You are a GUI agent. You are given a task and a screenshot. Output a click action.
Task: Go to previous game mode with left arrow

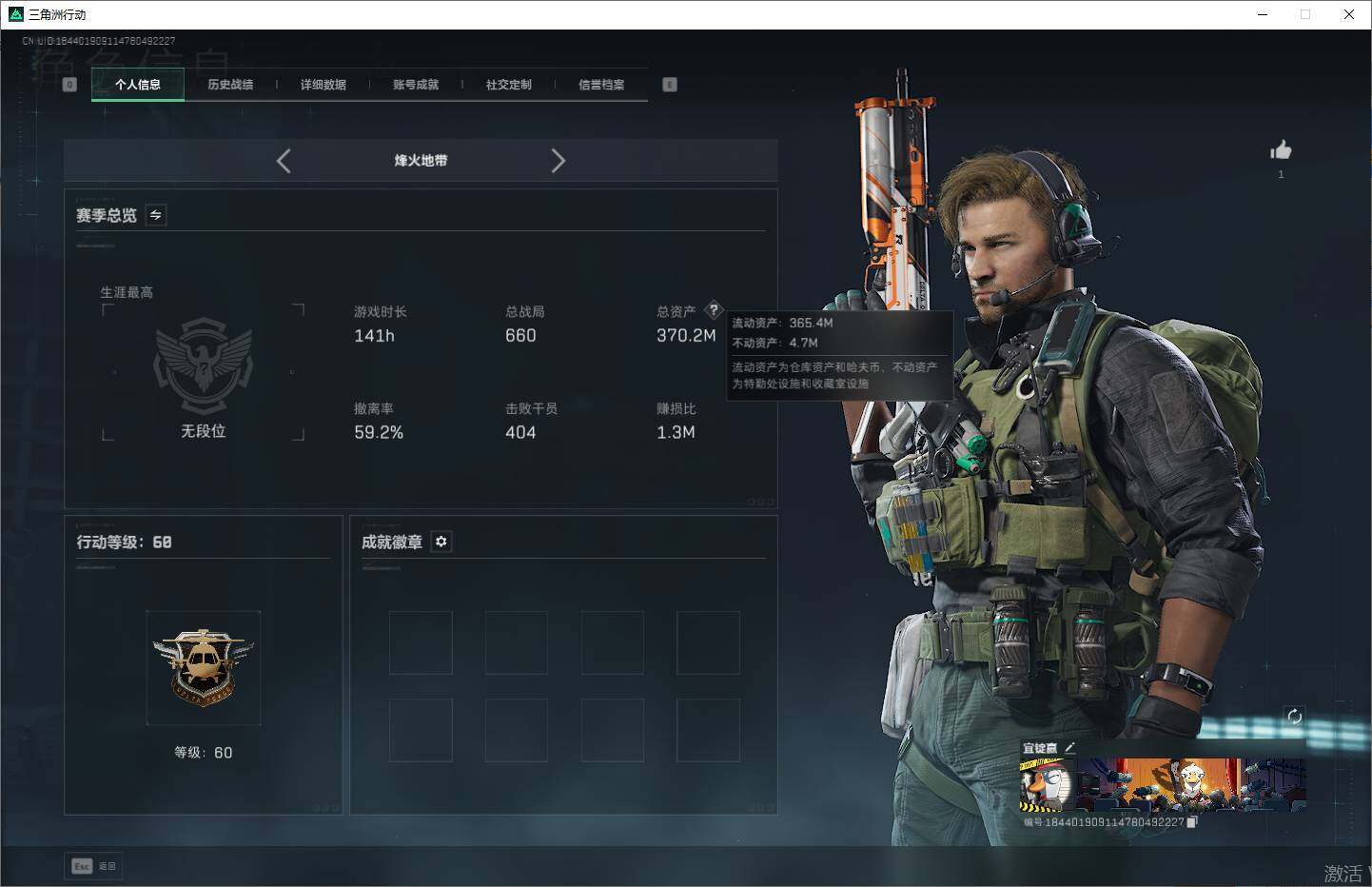[x=284, y=161]
